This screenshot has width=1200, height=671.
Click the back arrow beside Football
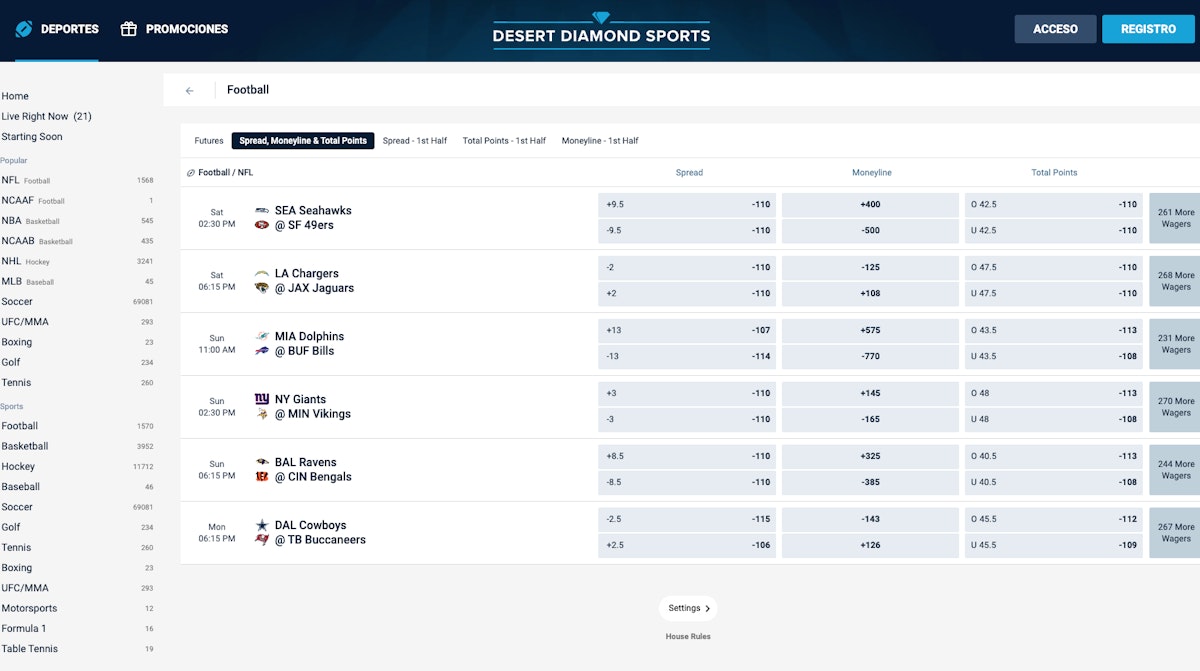click(x=190, y=90)
